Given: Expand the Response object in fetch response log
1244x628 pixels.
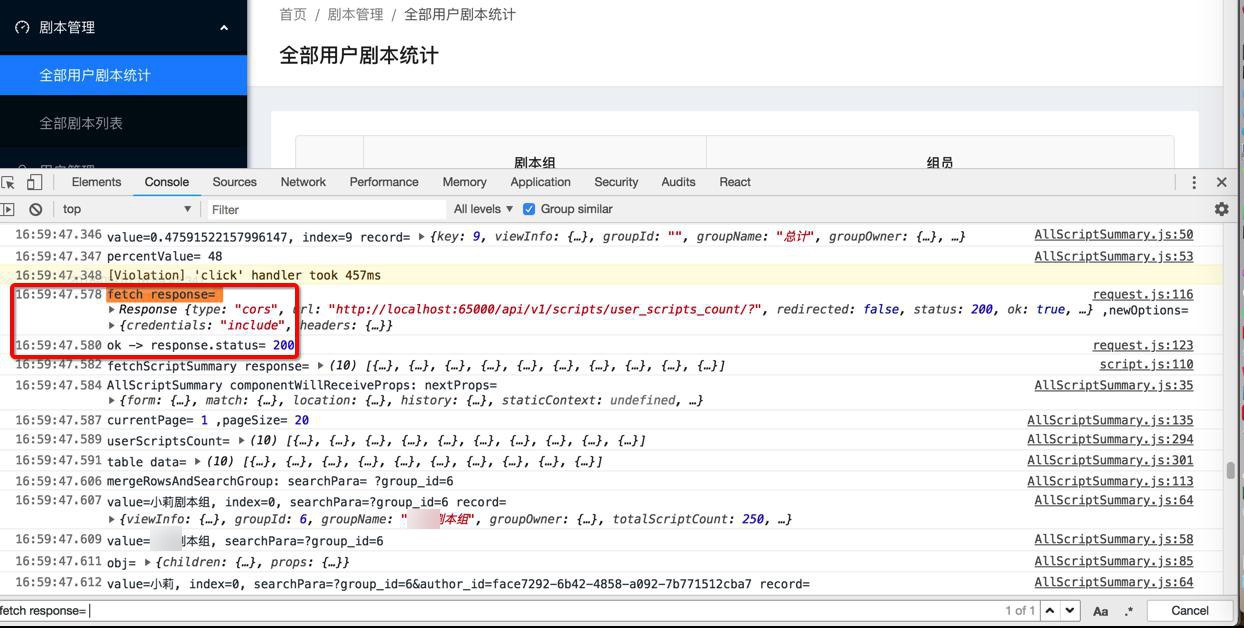Looking at the screenshot, I should pyautogui.click(x=112, y=310).
